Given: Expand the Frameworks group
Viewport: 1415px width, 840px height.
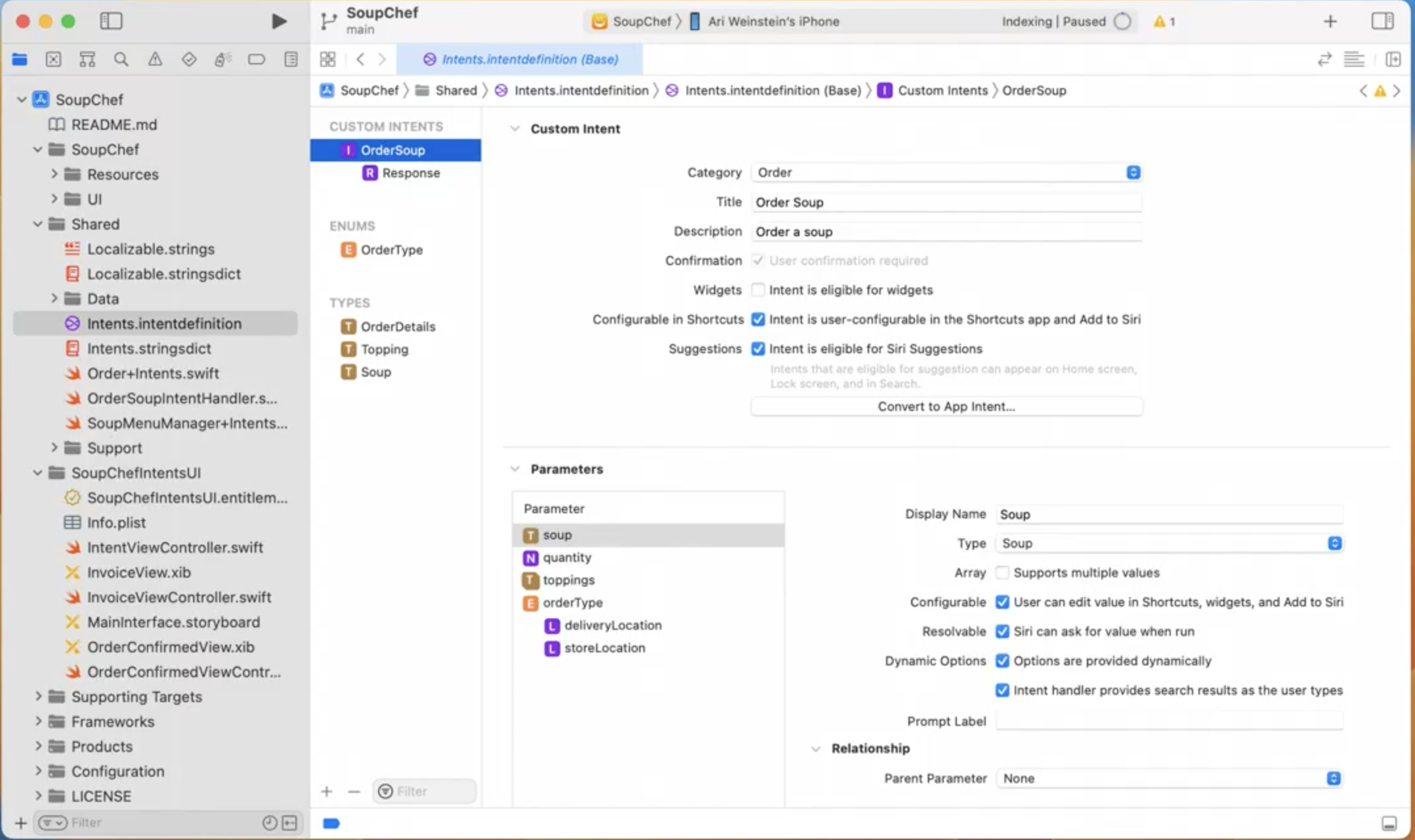Looking at the screenshot, I should coord(38,722).
